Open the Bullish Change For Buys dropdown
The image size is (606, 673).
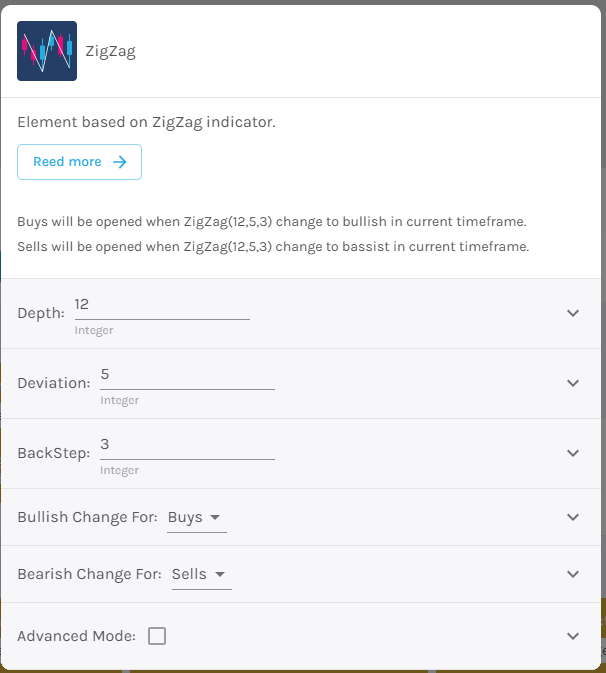(x=197, y=518)
